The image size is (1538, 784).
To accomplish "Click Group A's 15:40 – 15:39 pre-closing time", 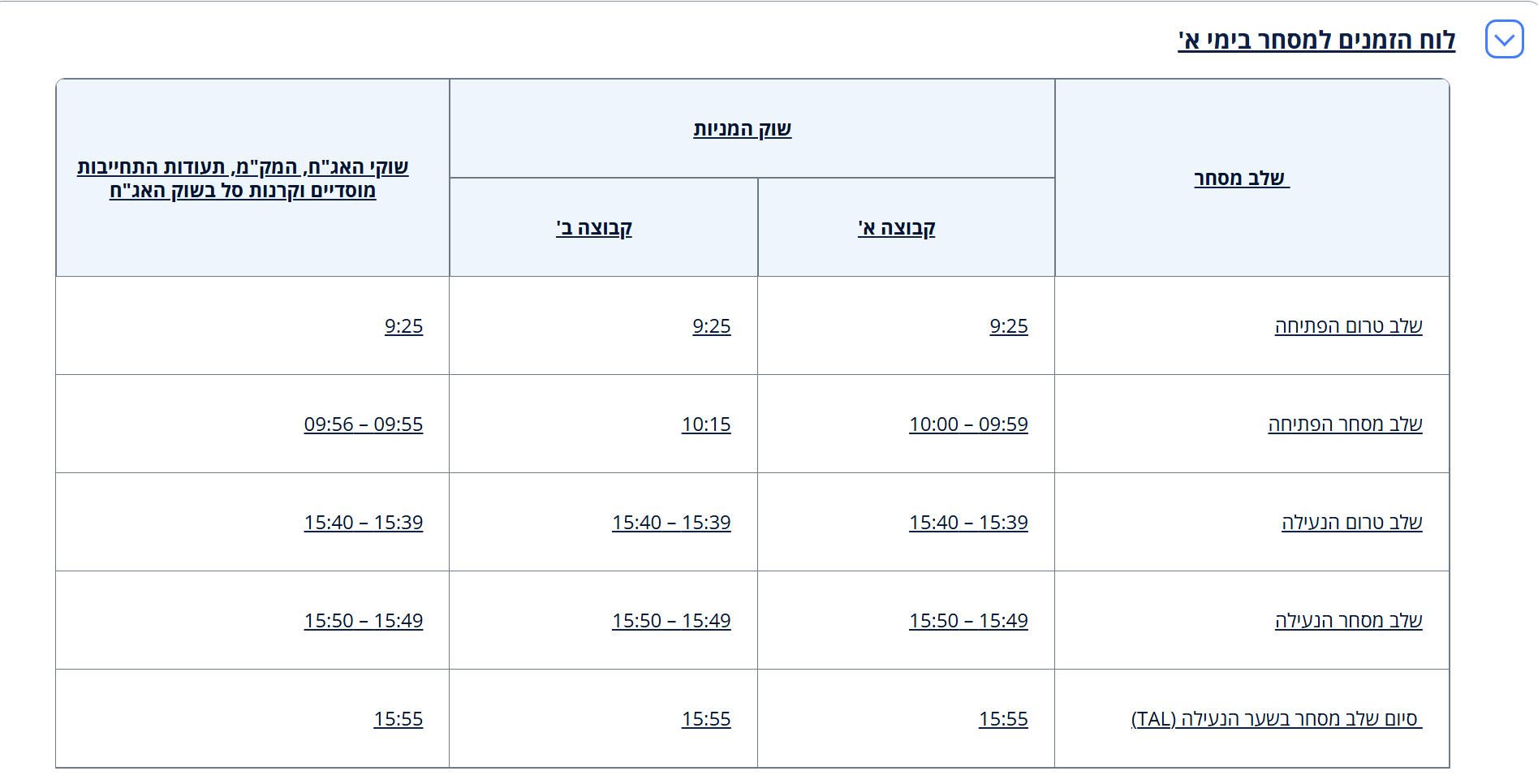I will (968, 523).
